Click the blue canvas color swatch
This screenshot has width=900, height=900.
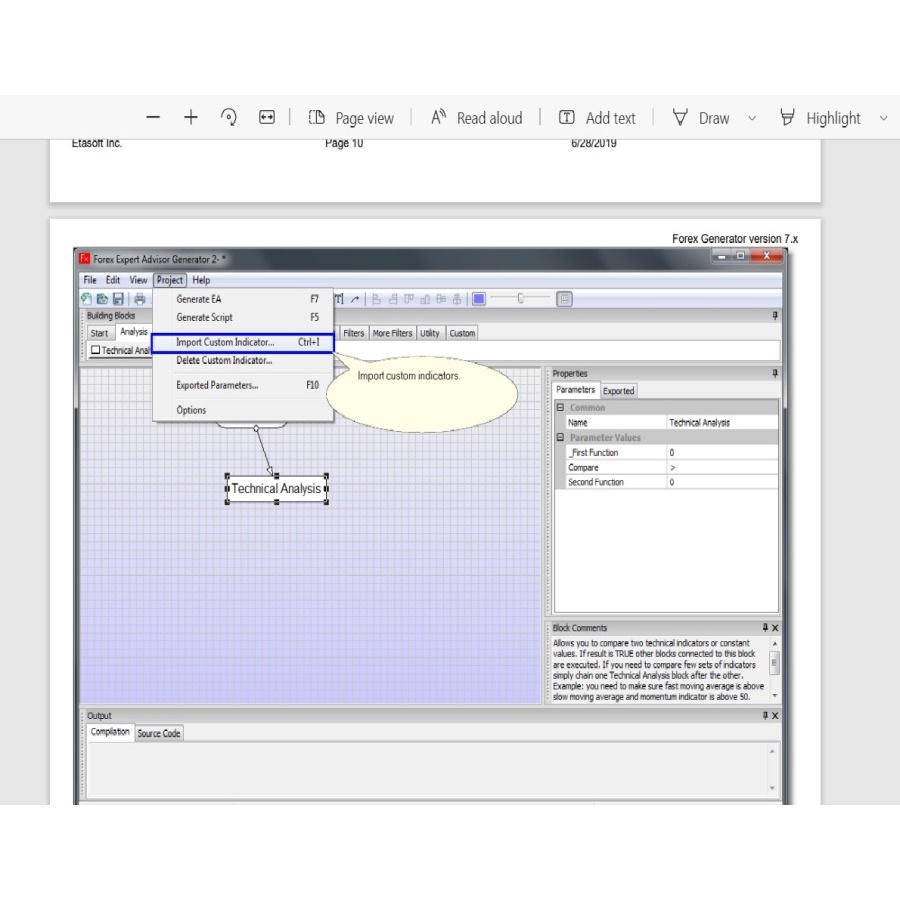(x=479, y=298)
